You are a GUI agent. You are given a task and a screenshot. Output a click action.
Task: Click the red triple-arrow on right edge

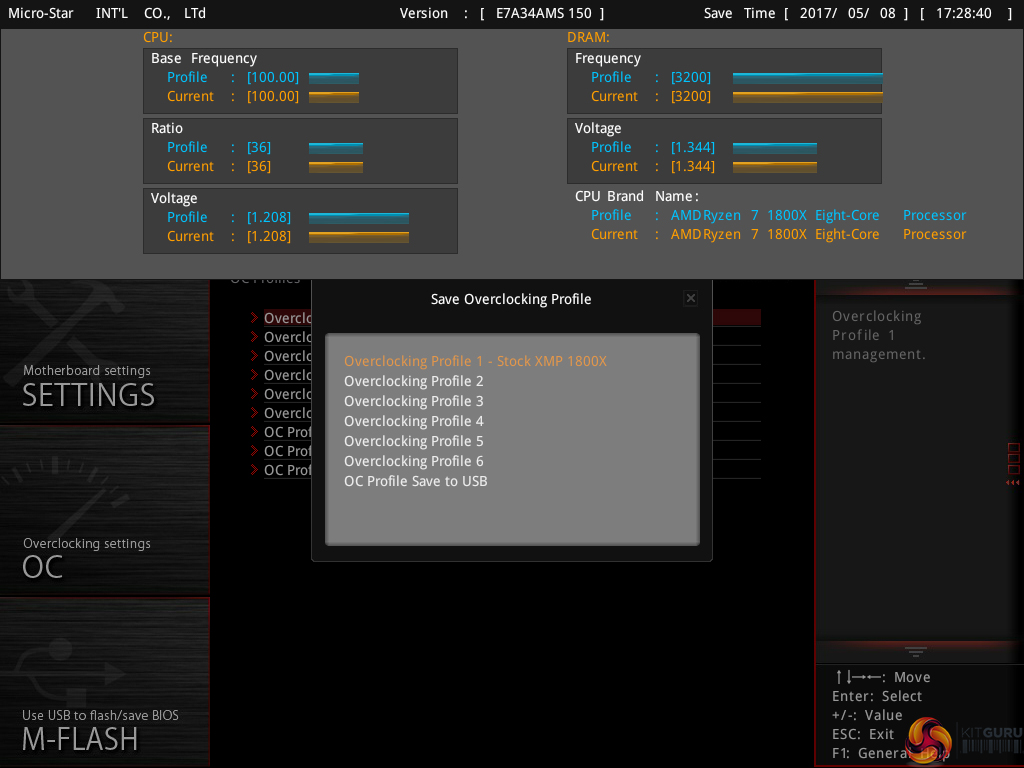[1012, 483]
